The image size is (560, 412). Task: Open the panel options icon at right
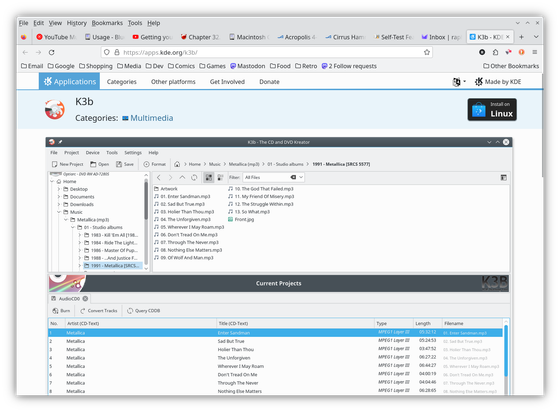pyautogui.click(x=504, y=177)
